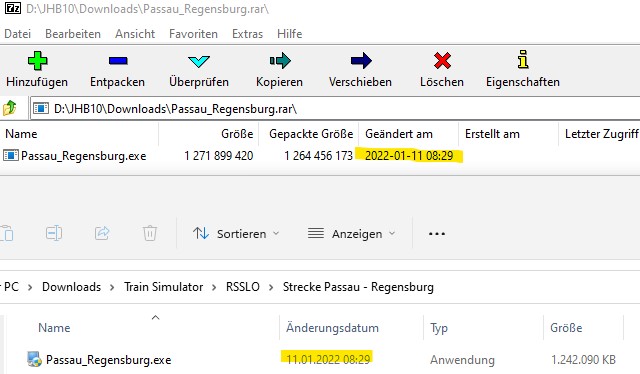The height and width of the screenshot is (374, 640).
Task: Expand the chevron after Train Simulator breadcrumb
Action: pyautogui.click(x=214, y=287)
